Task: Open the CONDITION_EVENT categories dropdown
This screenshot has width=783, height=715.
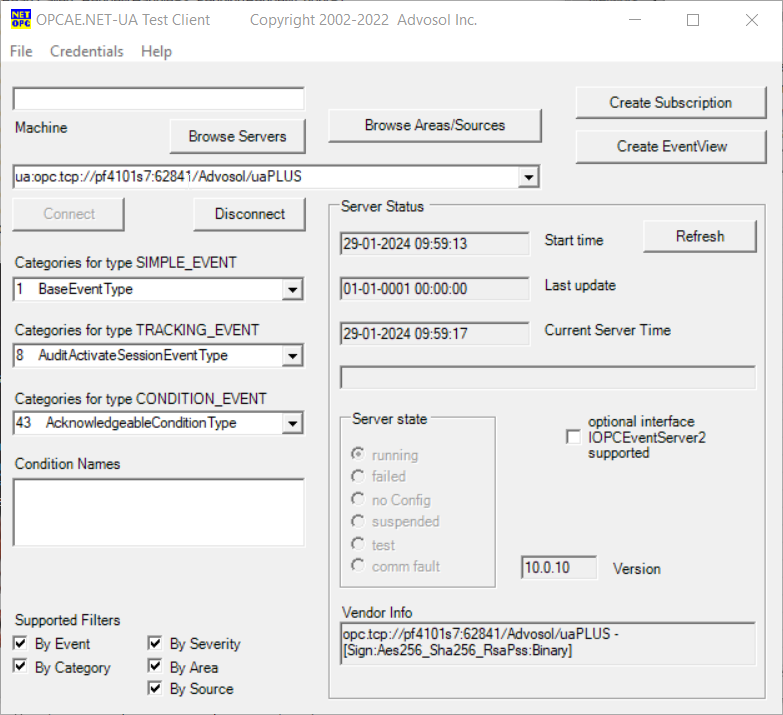Action: coord(292,424)
